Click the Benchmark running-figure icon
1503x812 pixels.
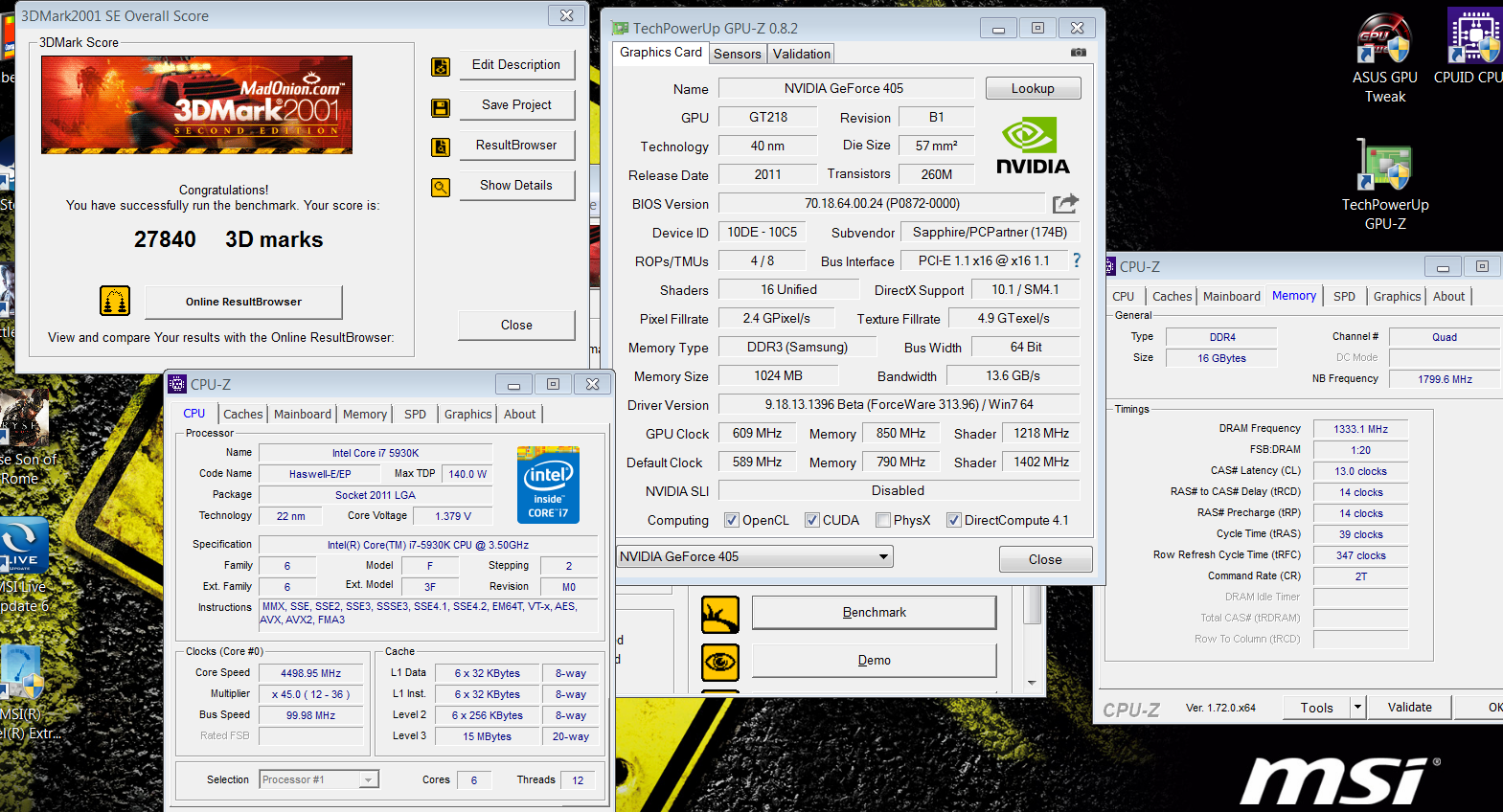720,614
